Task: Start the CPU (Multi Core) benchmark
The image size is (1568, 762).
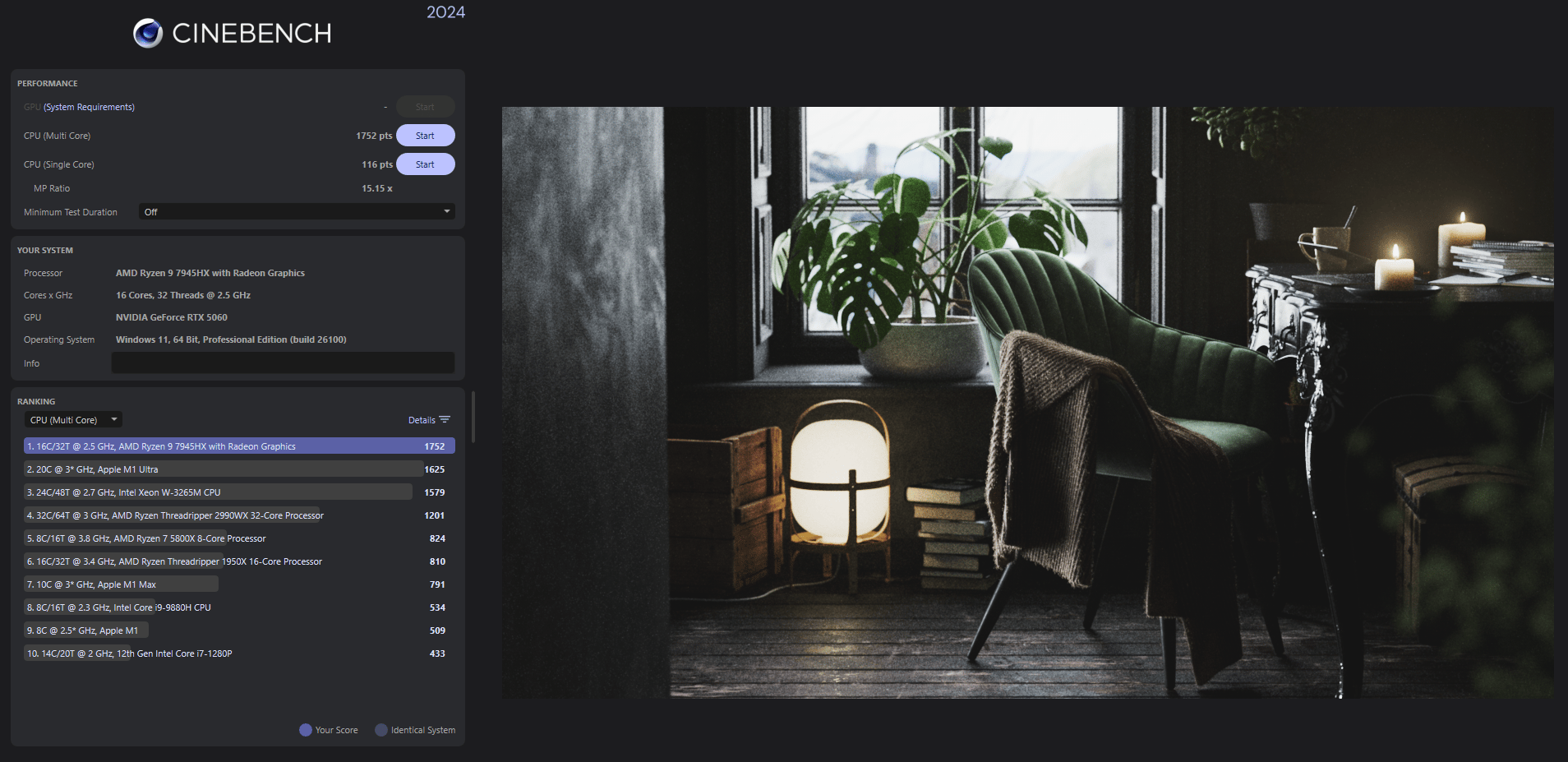Action: pos(425,136)
